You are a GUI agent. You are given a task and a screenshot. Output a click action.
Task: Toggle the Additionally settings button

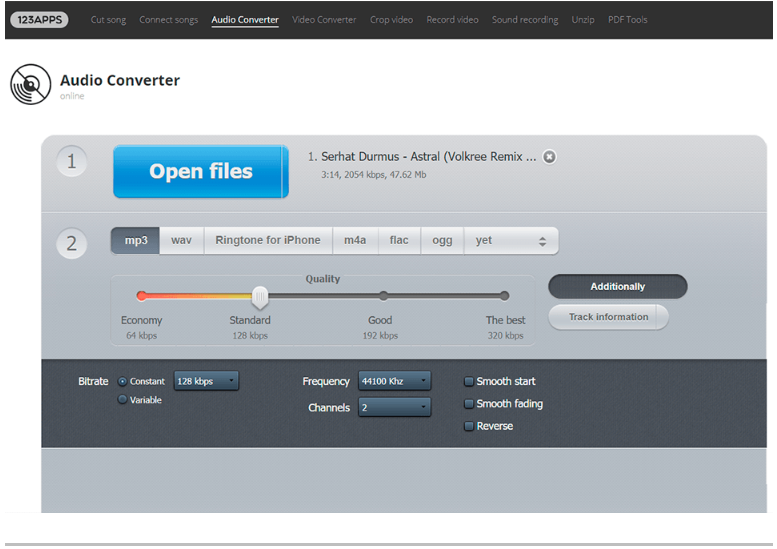617,286
